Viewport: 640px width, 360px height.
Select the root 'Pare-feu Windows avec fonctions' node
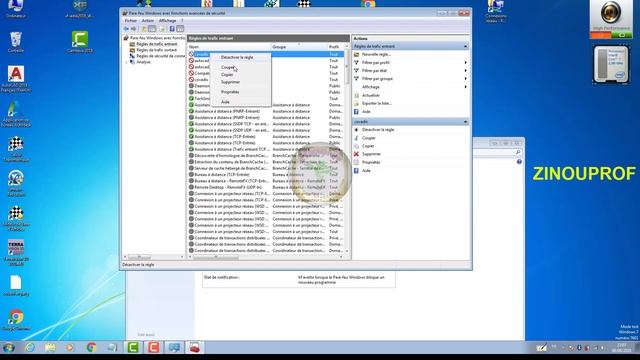point(158,38)
